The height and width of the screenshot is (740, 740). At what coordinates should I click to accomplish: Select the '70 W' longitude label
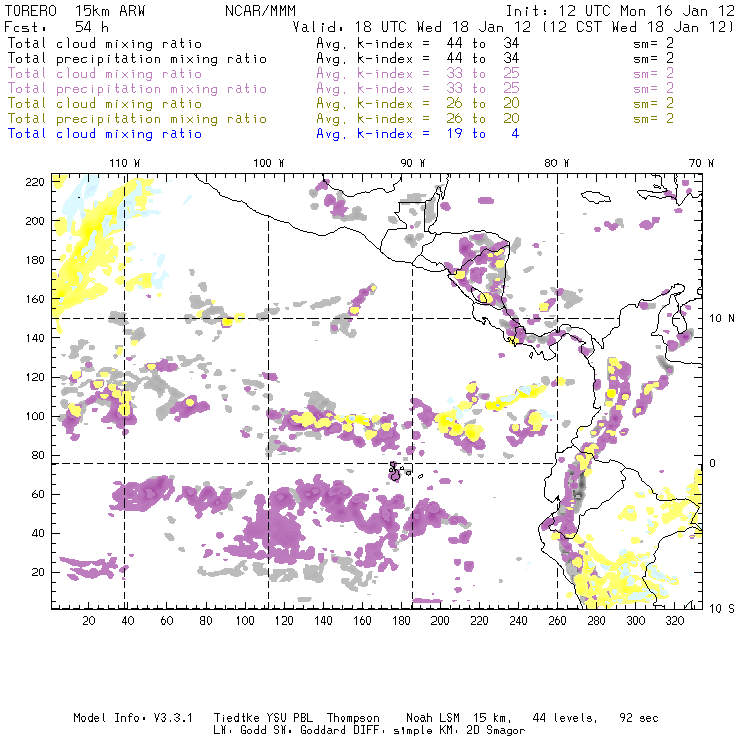(701, 163)
